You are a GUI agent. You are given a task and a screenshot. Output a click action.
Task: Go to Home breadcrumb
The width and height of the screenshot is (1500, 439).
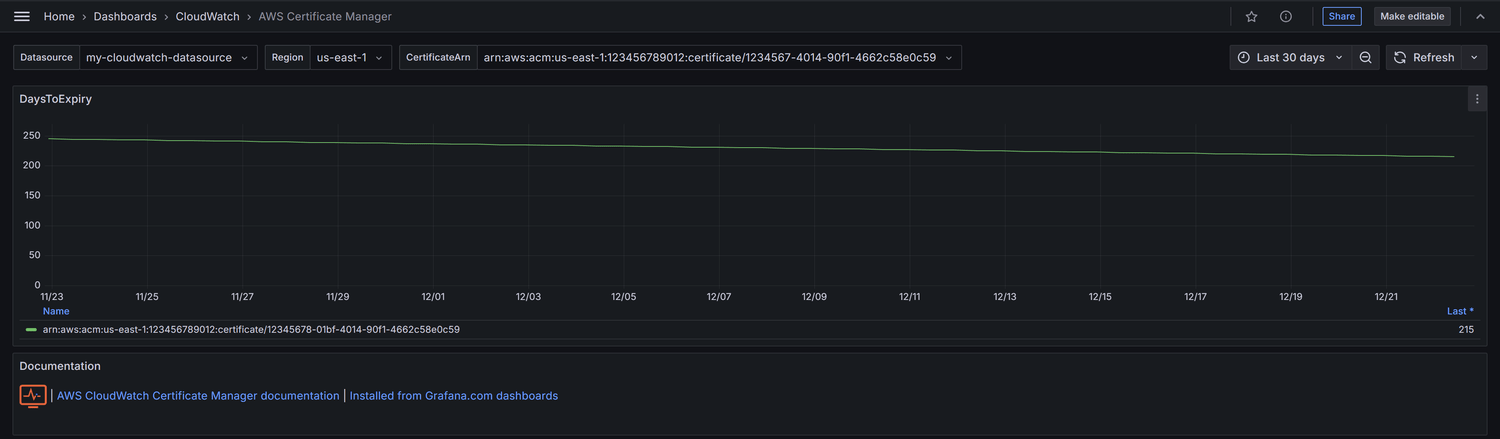click(x=59, y=17)
